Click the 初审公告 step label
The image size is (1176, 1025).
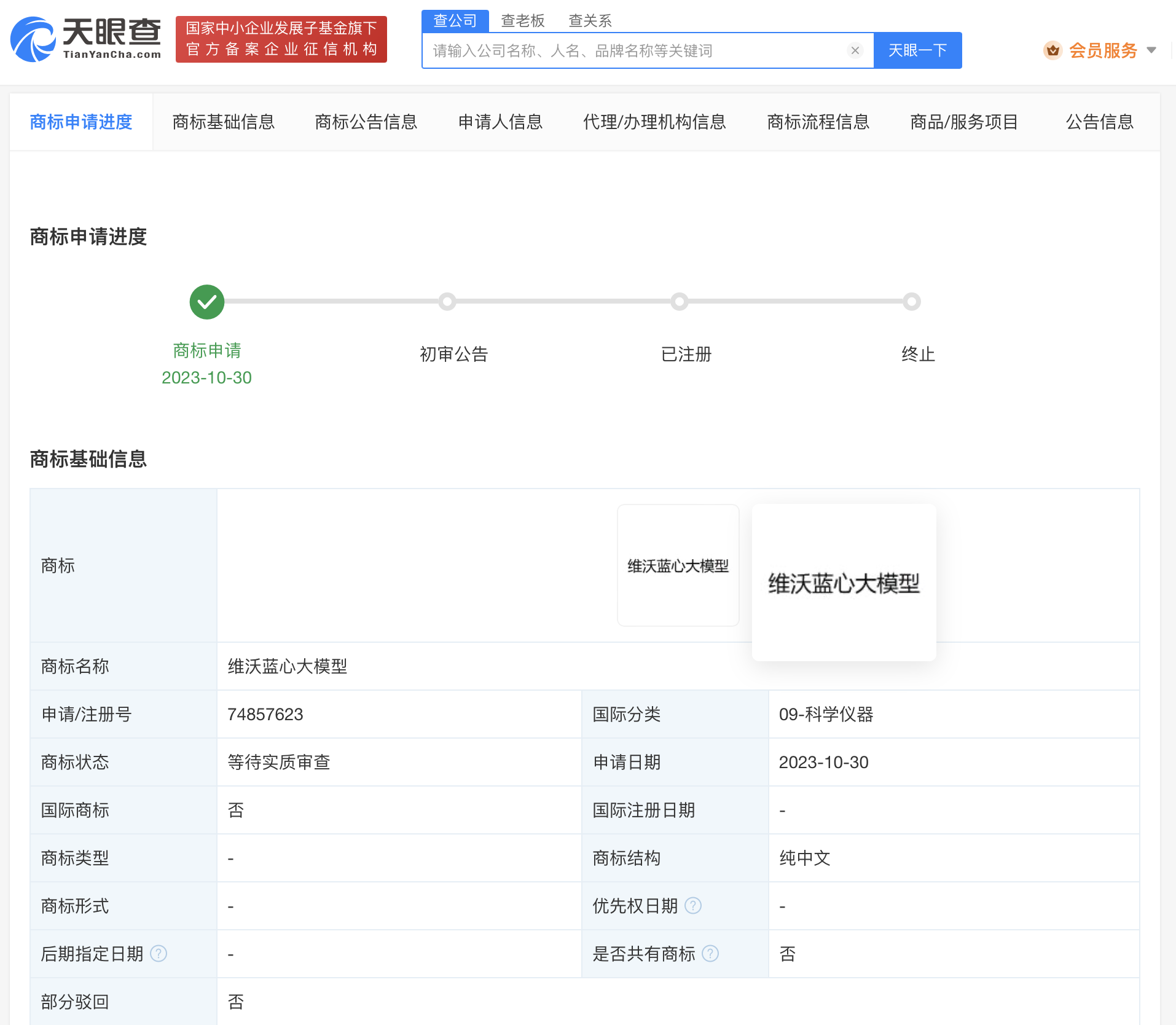pyautogui.click(x=453, y=354)
